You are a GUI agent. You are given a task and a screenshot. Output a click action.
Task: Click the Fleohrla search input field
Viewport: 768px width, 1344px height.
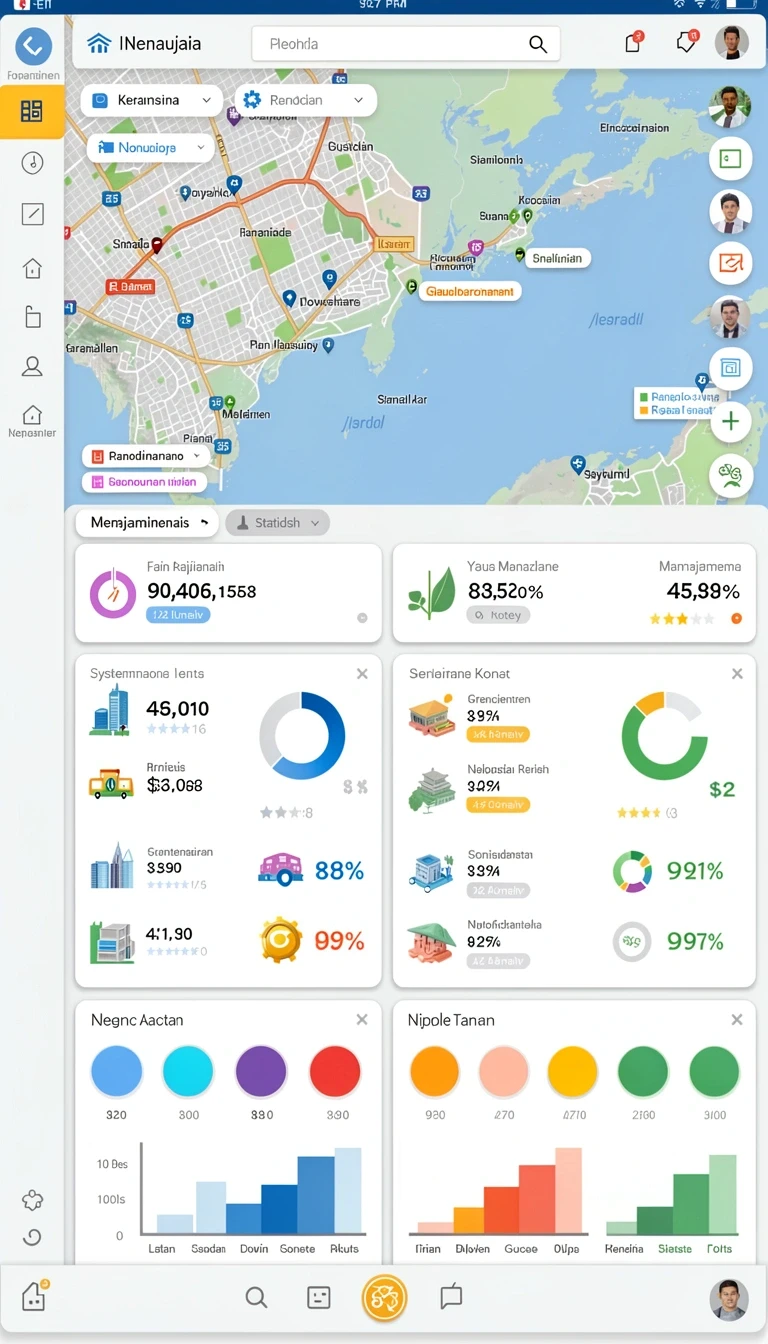coord(405,44)
